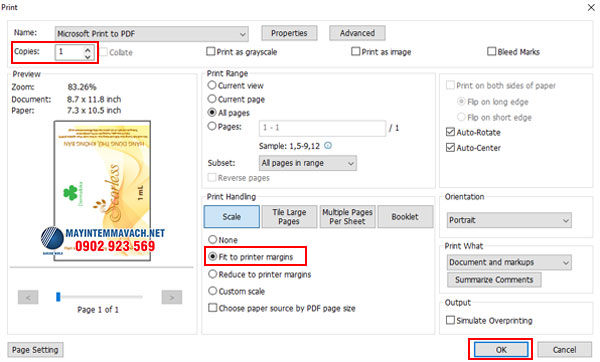Confirm printing with OK
Viewport: 600px width, 362px height.
(501, 349)
